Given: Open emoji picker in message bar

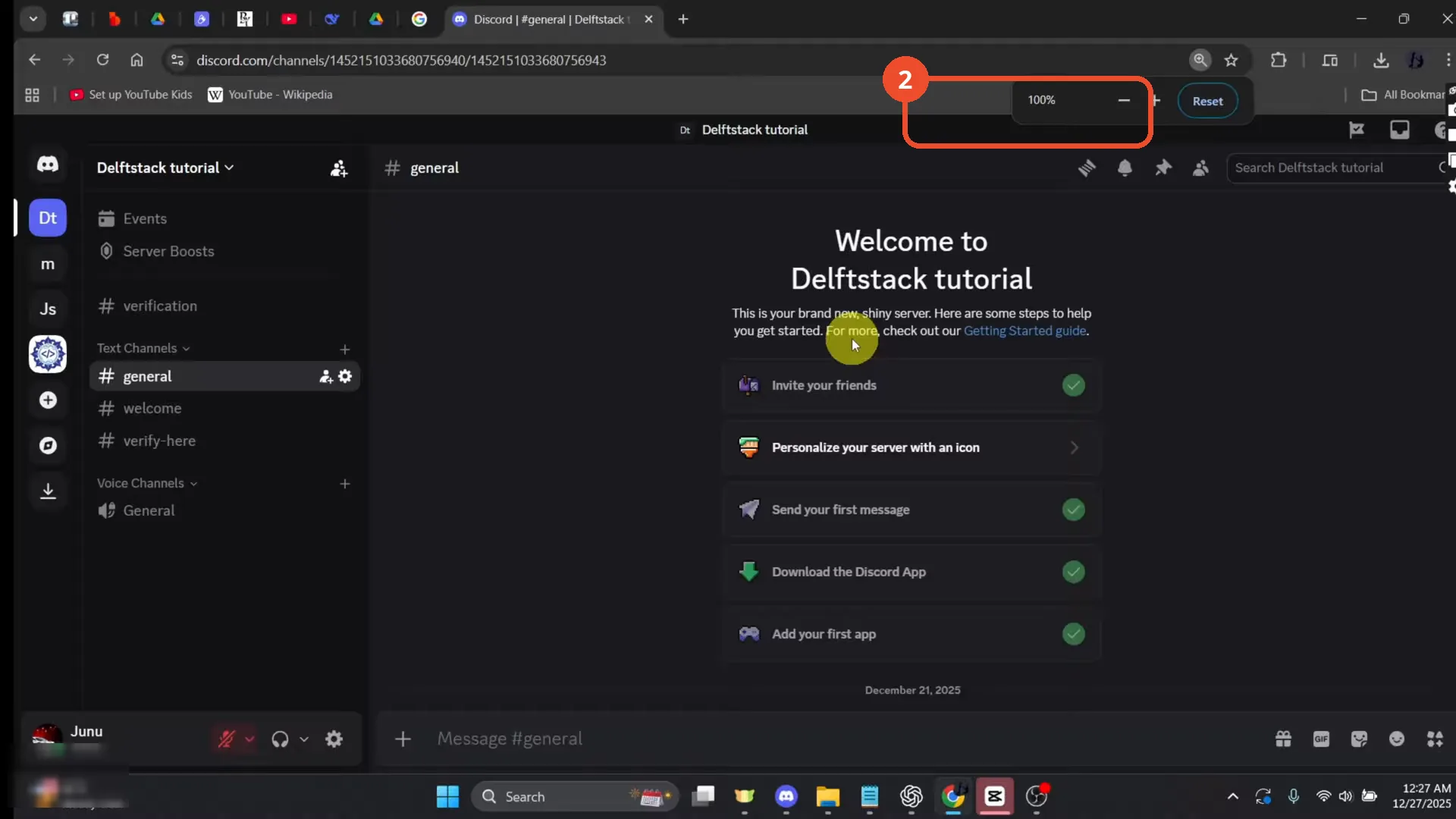Looking at the screenshot, I should (1397, 739).
